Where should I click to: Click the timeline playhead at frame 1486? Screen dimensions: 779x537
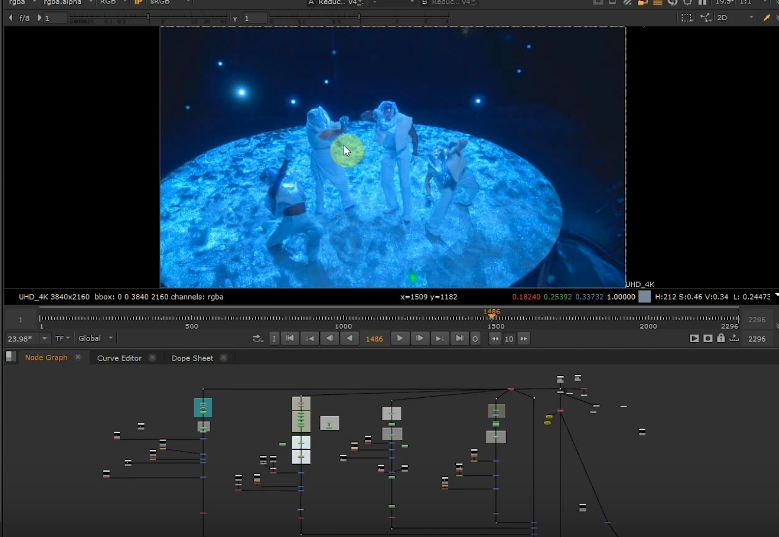[492, 316]
